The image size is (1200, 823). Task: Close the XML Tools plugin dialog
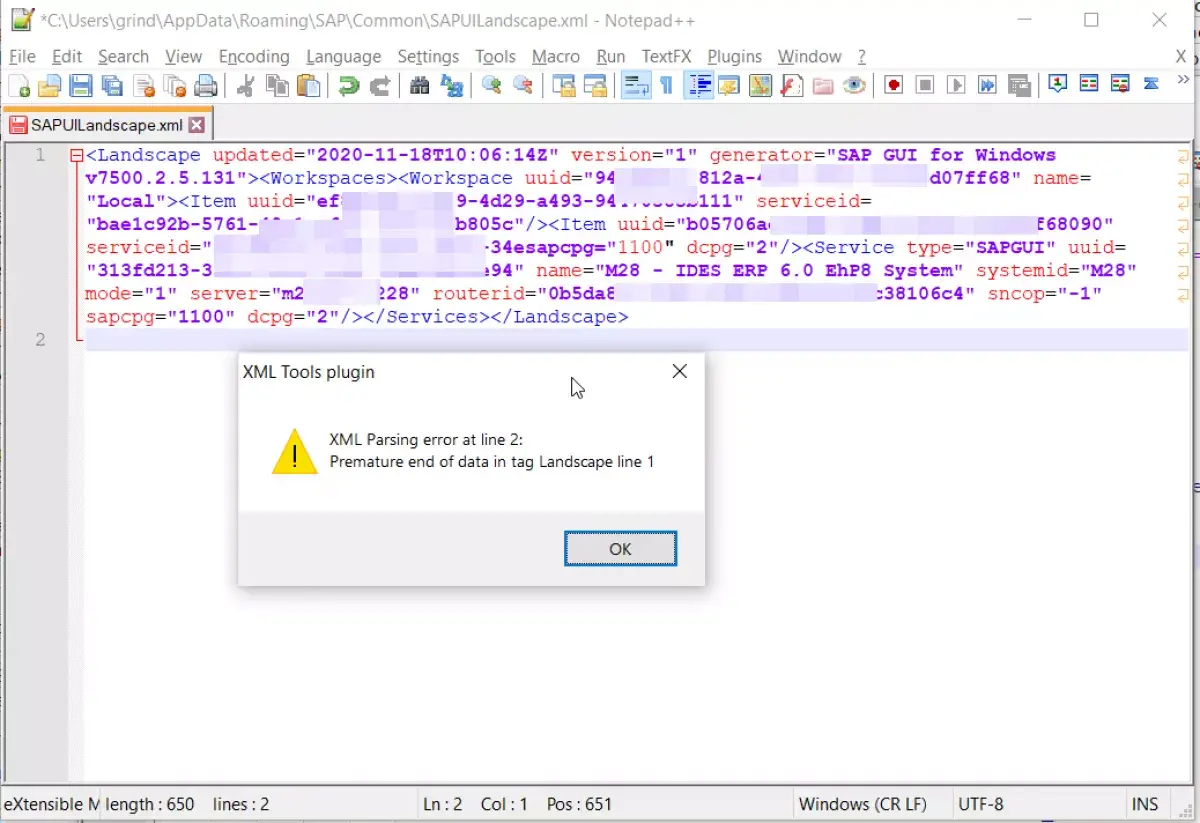[680, 372]
